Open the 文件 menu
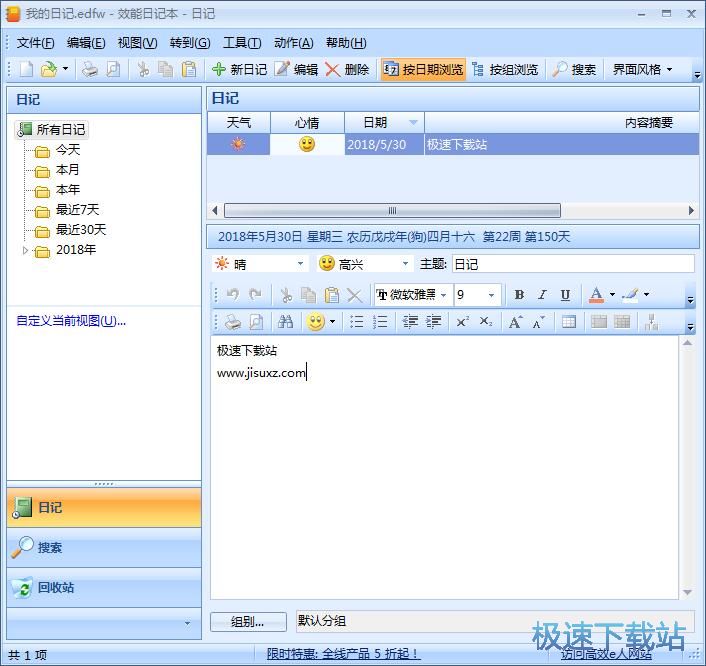 click(35, 43)
